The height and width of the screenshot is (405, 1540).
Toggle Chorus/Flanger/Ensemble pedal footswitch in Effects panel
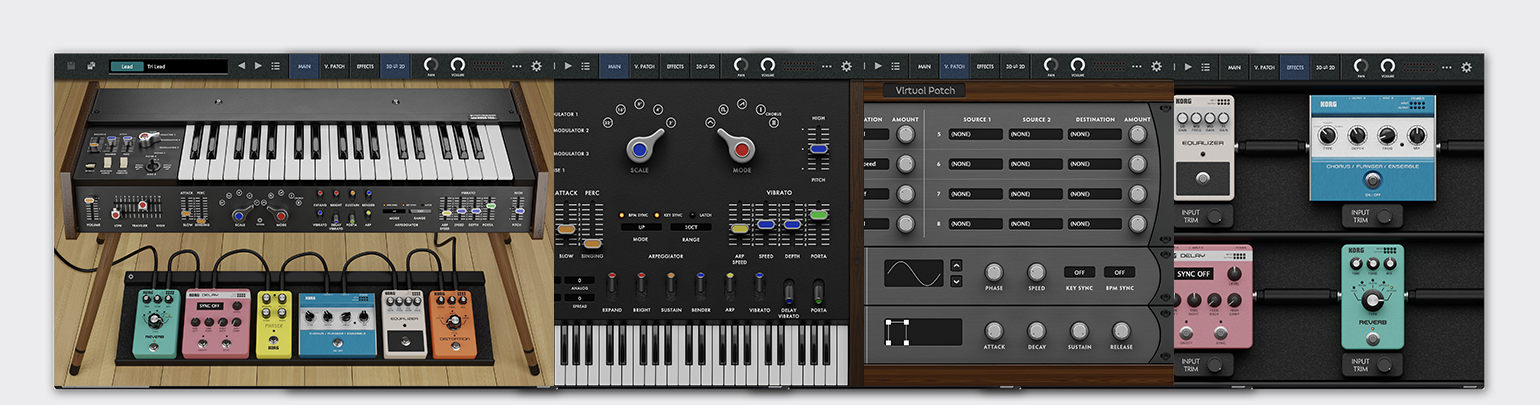click(1372, 179)
